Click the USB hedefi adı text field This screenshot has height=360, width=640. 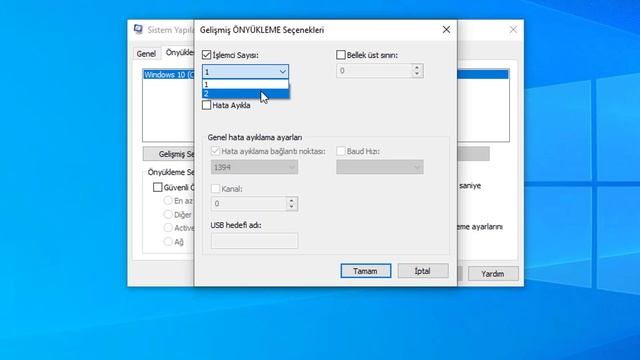[254, 240]
